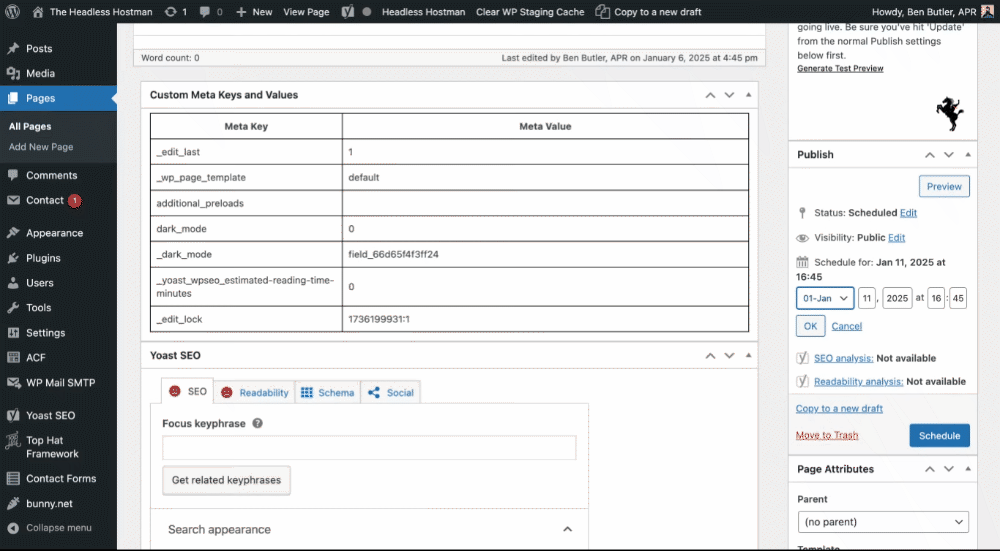Viewport: 1000px width, 551px height.
Task: Click the Get related keyphrases button
Action: pos(226,480)
